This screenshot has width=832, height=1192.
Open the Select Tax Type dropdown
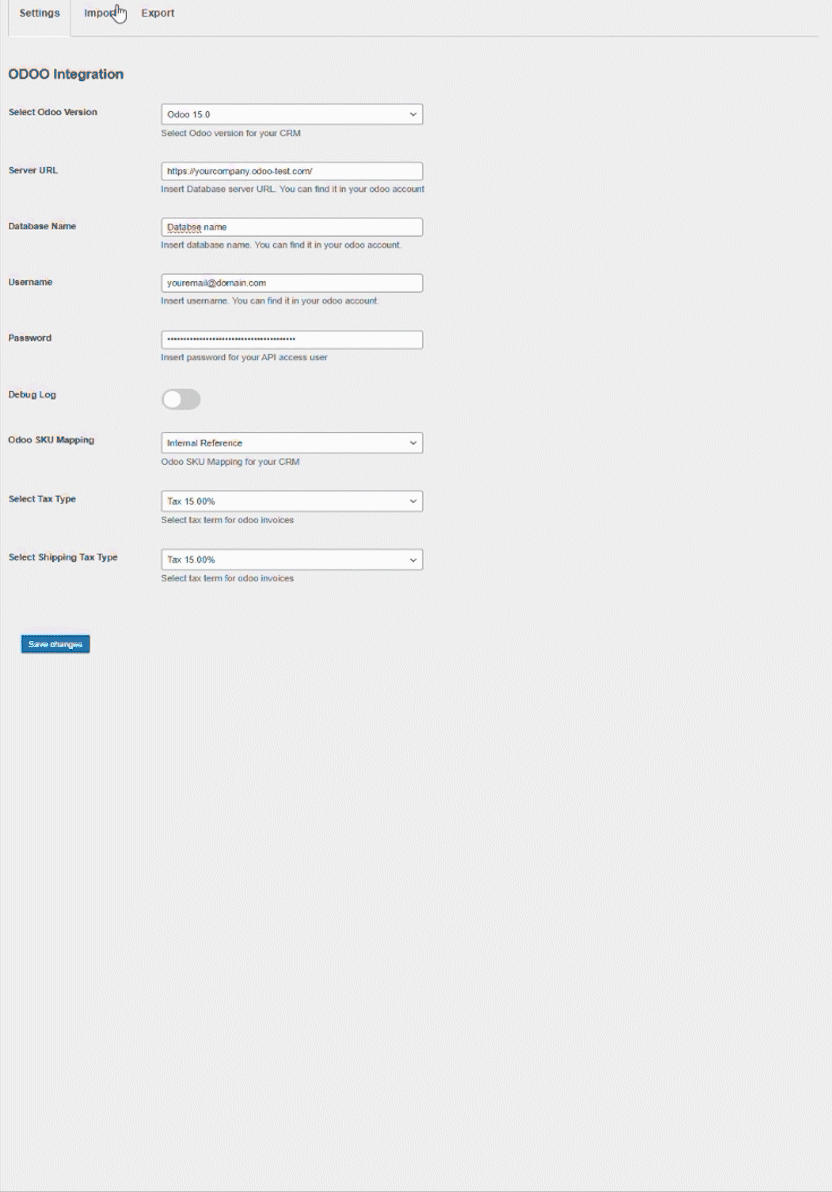pyautogui.click(x=292, y=501)
